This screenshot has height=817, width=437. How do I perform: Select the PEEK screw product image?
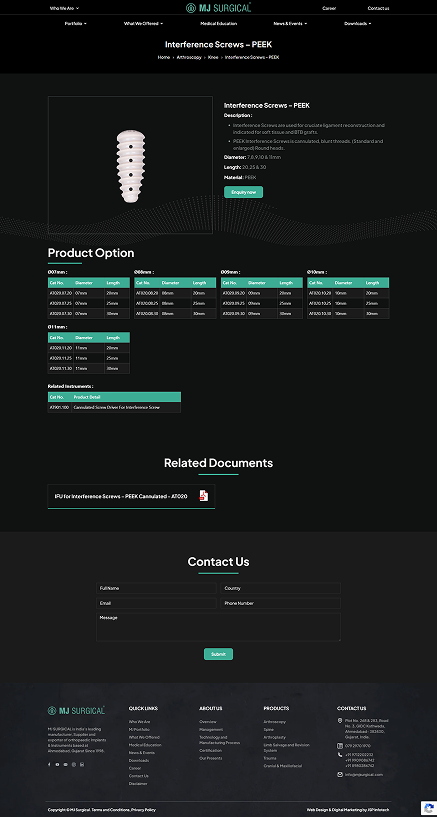point(130,165)
